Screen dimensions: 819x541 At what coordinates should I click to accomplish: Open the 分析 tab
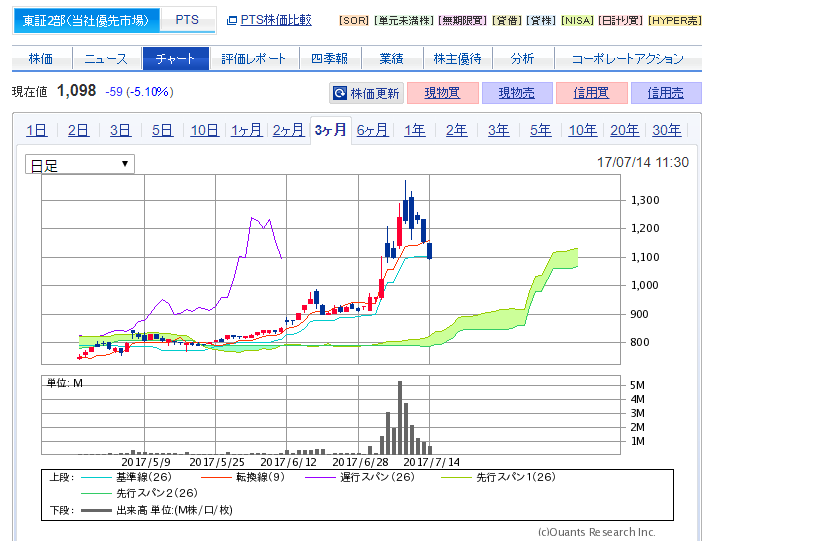tap(522, 58)
